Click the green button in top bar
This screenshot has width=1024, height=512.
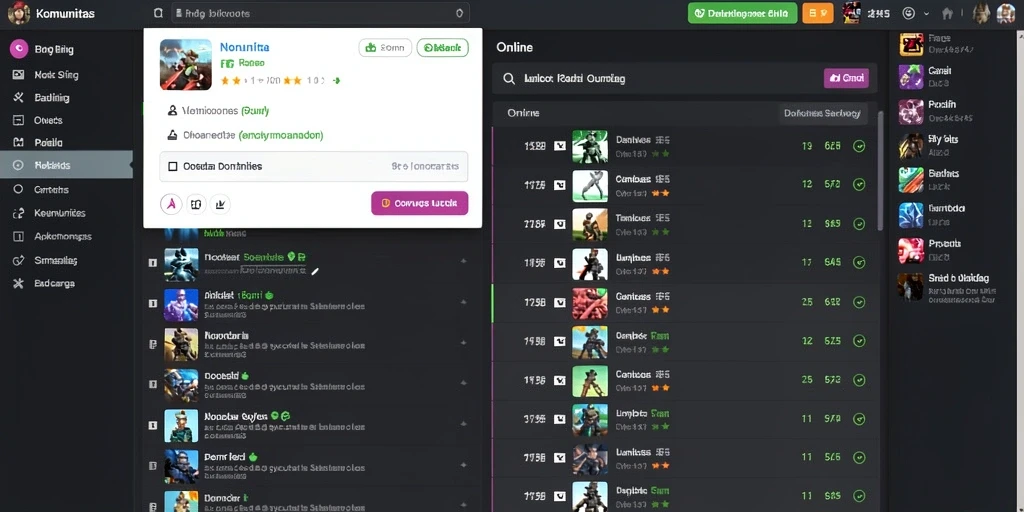coord(743,13)
